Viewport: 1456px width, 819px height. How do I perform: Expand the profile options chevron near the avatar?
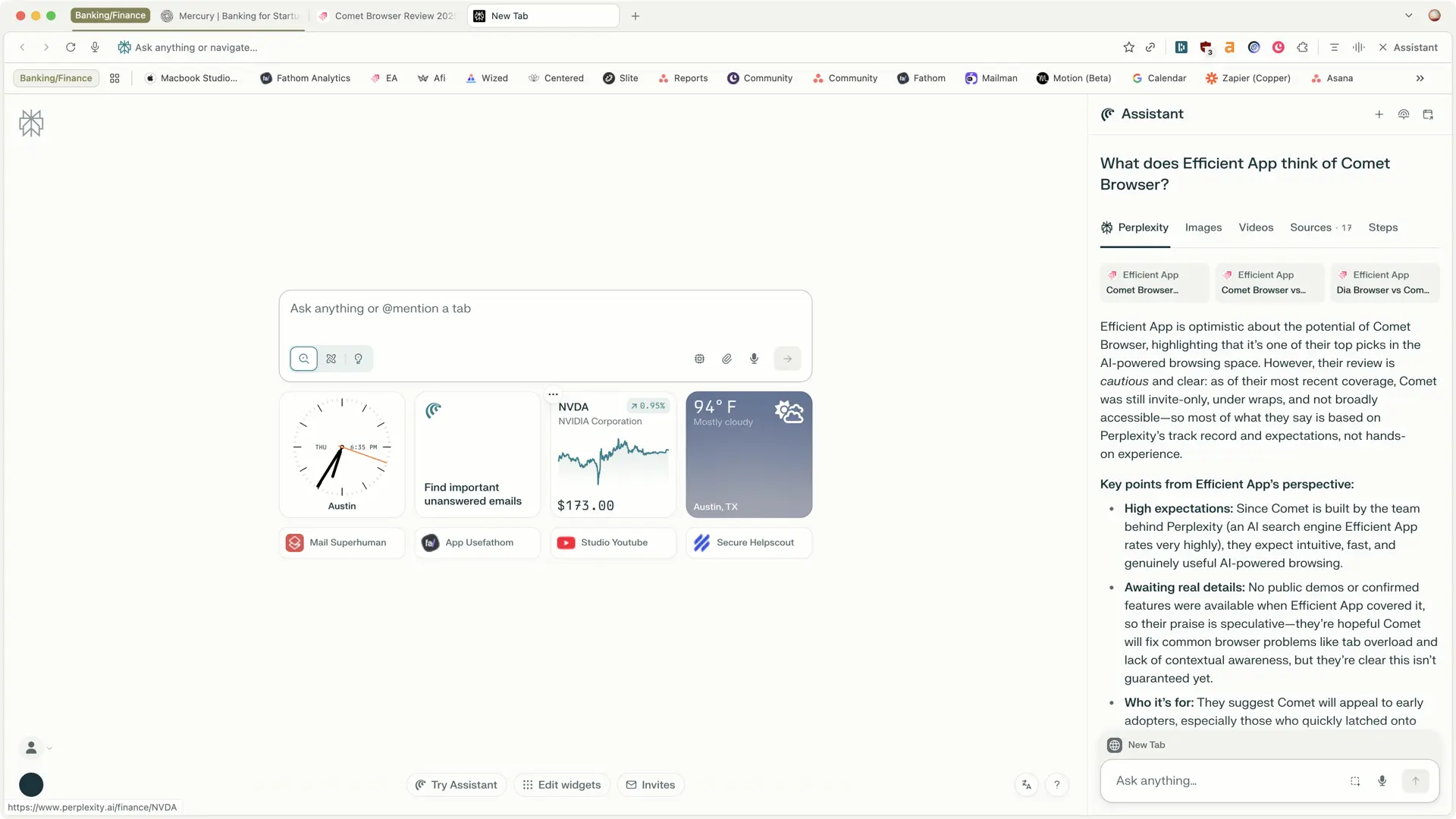click(49, 748)
